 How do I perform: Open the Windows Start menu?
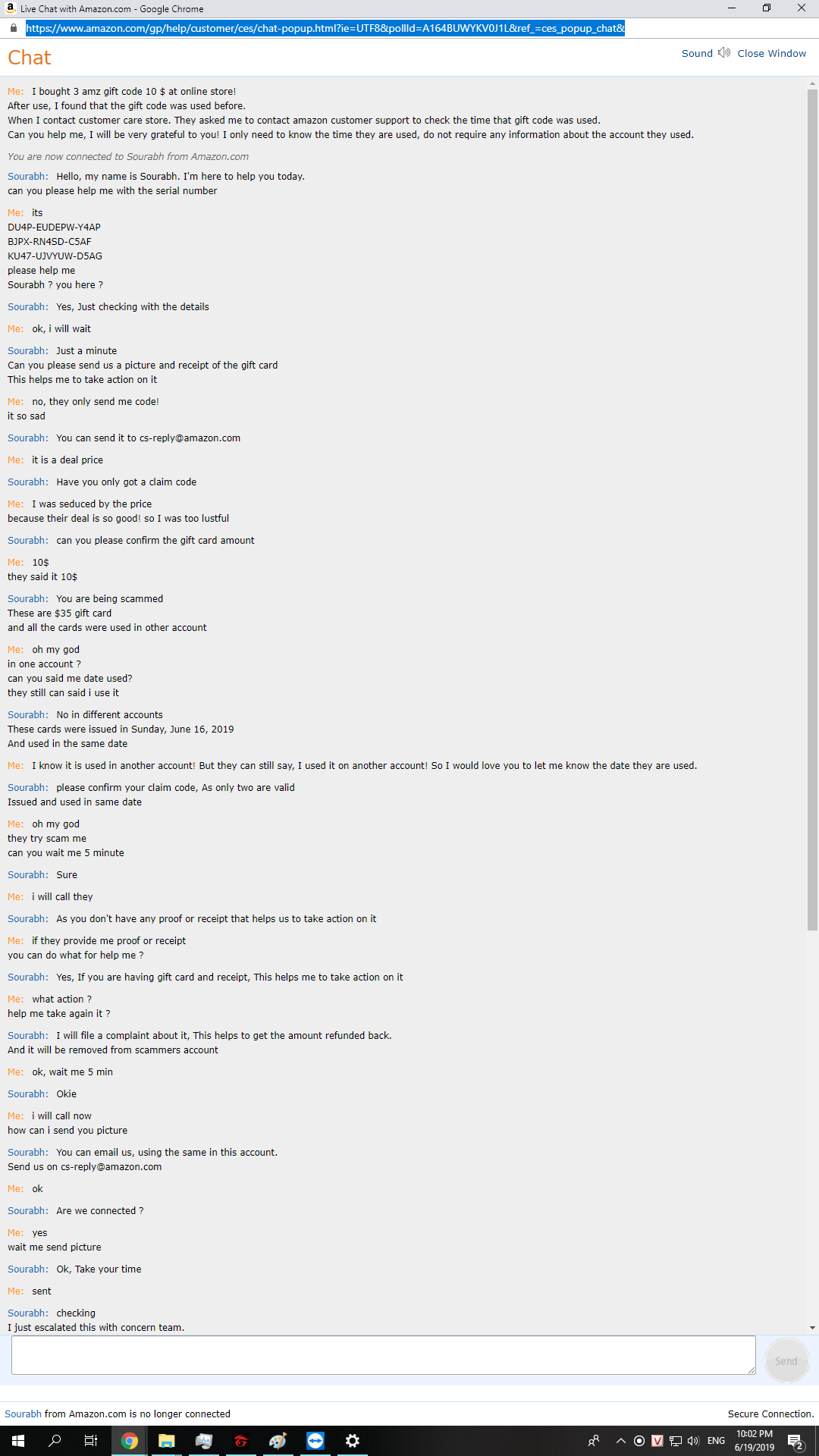18,1441
